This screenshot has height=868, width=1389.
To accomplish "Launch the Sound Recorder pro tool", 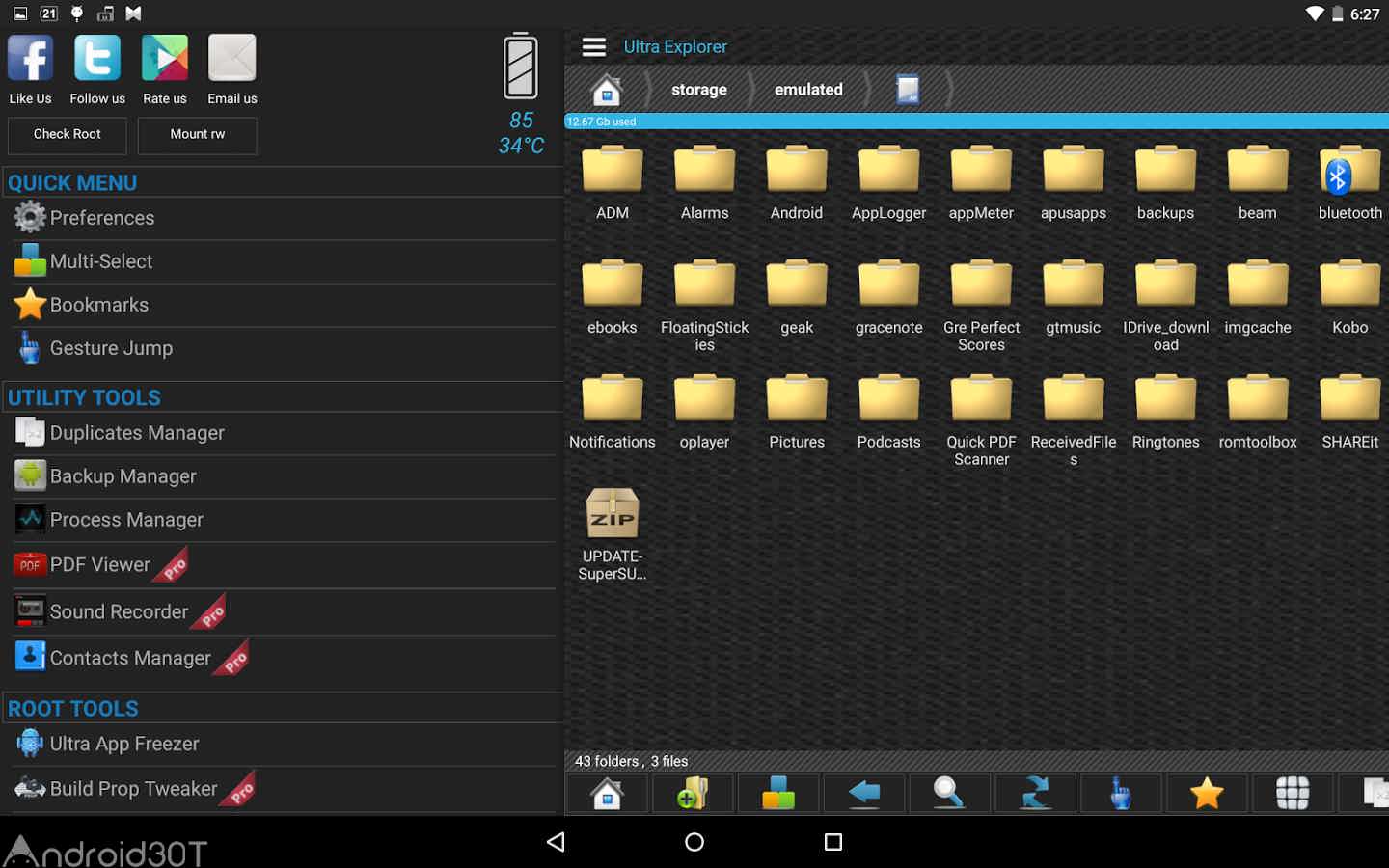I will tap(283, 612).
